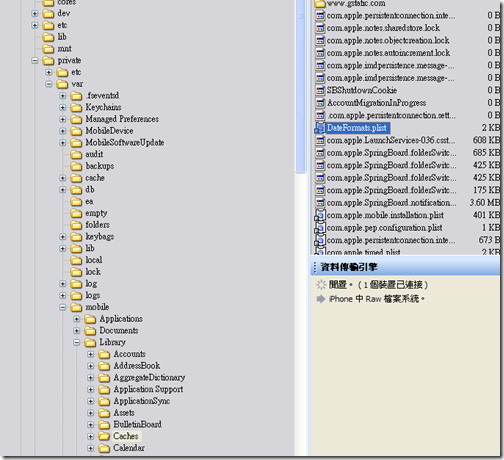The width and height of the screenshot is (504, 460).
Task: Click the 閒置 device connected status text
Action: pyautogui.click(x=378, y=285)
